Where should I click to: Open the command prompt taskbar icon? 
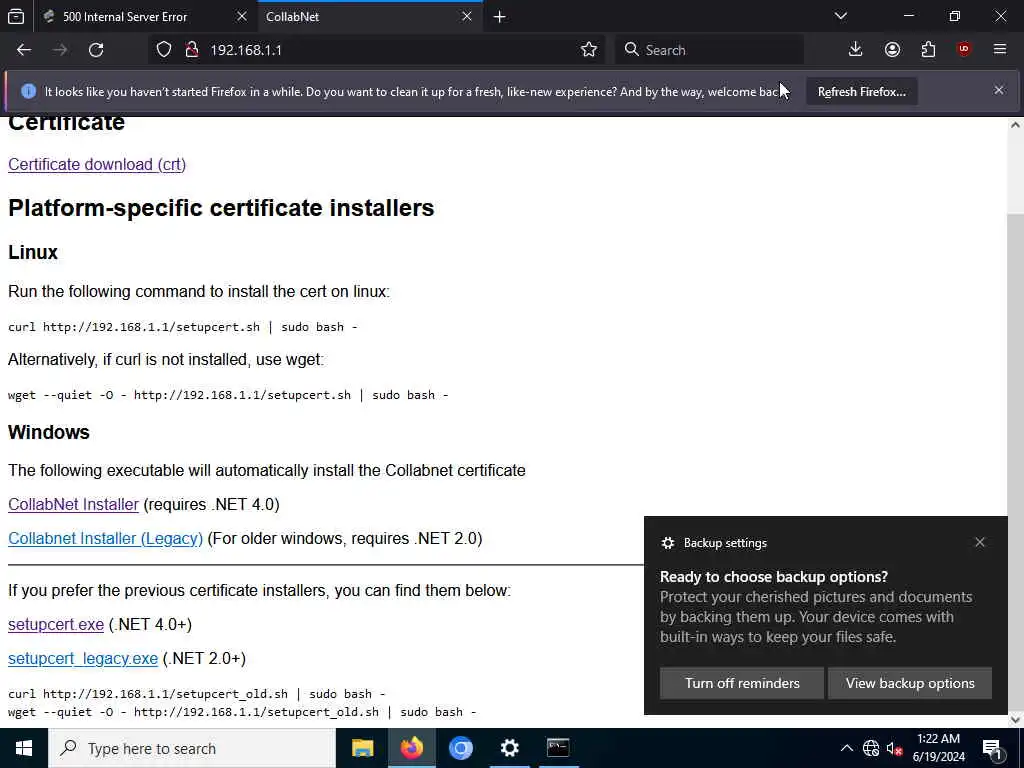558,748
